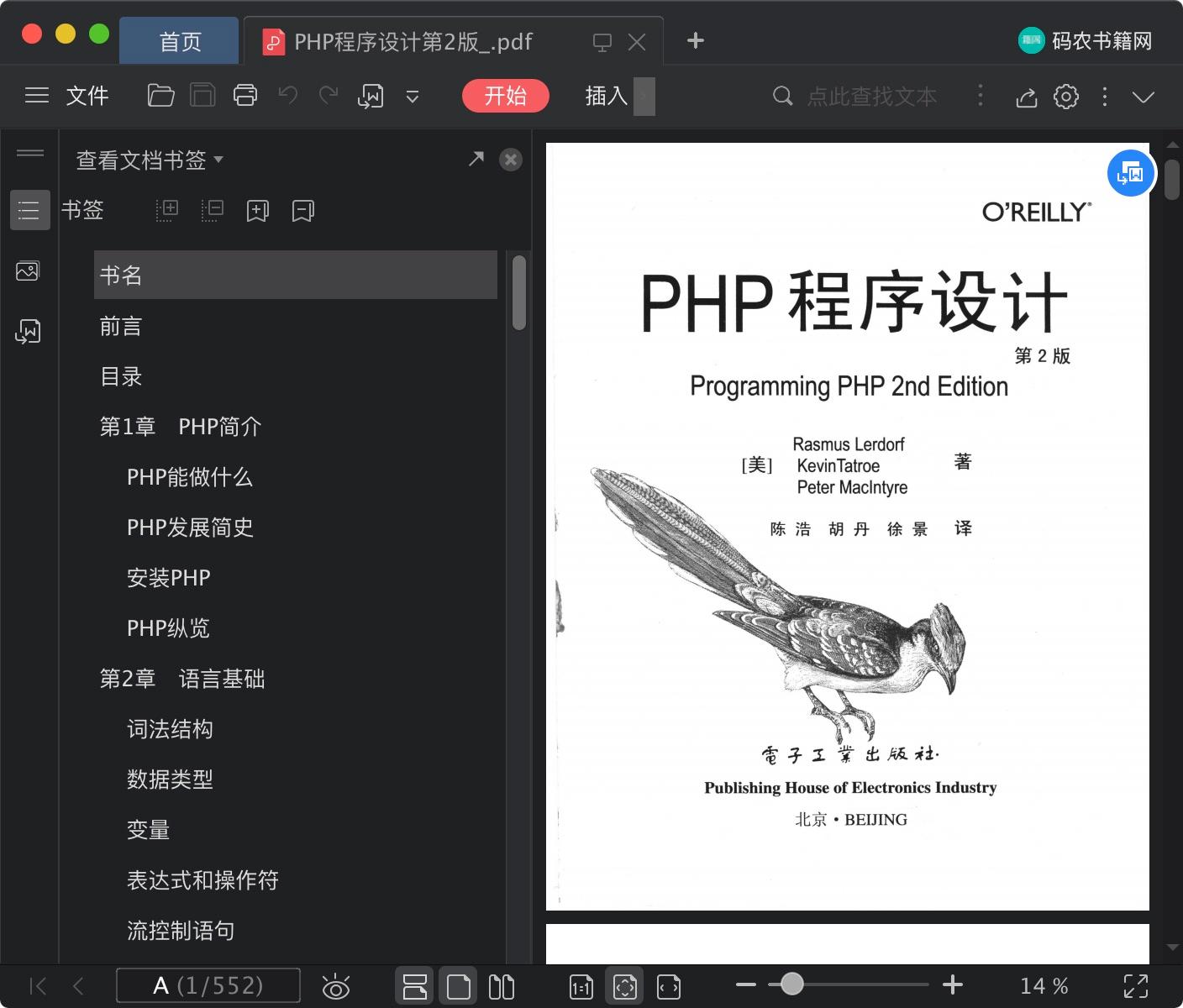Pop out the bookmark panel with arrow icon
1183x1008 pixels.
(x=476, y=159)
